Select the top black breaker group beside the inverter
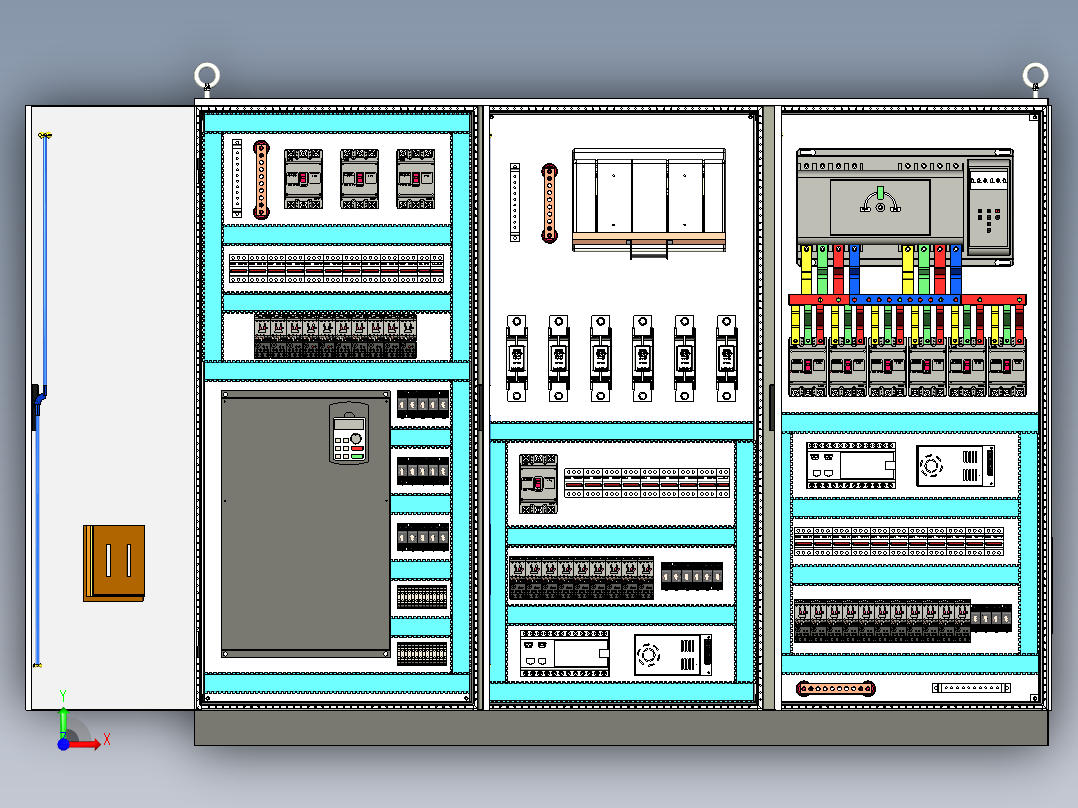Image resolution: width=1078 pixels, height=808 pixels. (423, 404)
